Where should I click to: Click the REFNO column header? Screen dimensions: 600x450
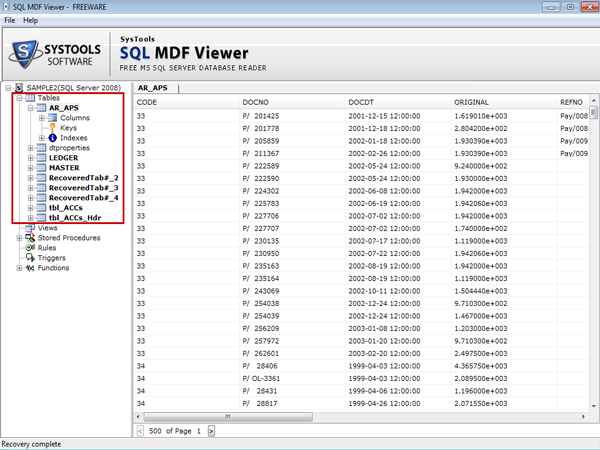[573, 102]
